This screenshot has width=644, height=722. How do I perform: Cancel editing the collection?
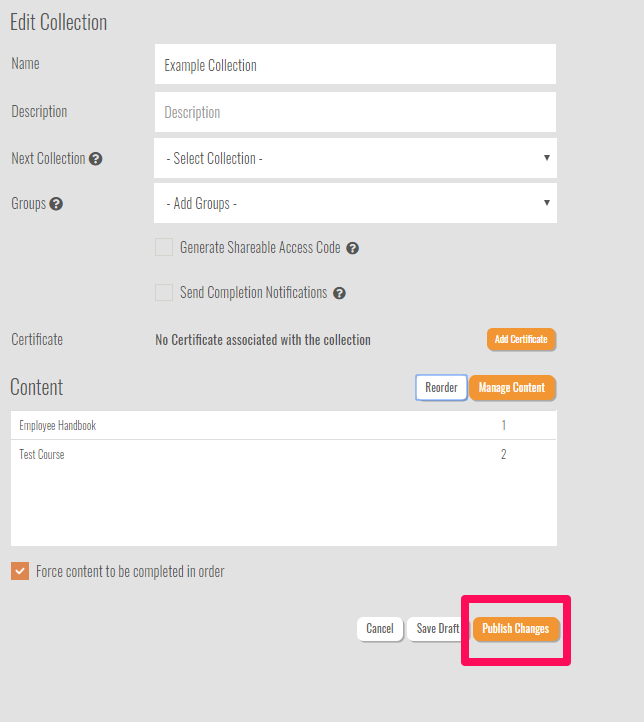(379, 629)
